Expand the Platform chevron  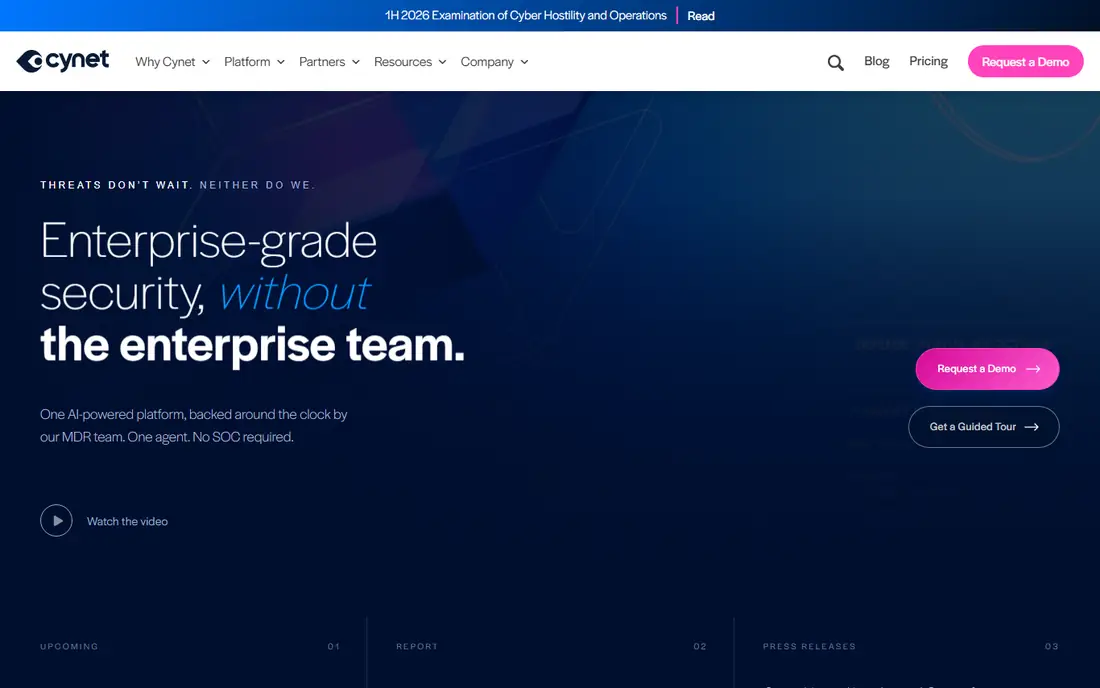click(x=281, y=62)
